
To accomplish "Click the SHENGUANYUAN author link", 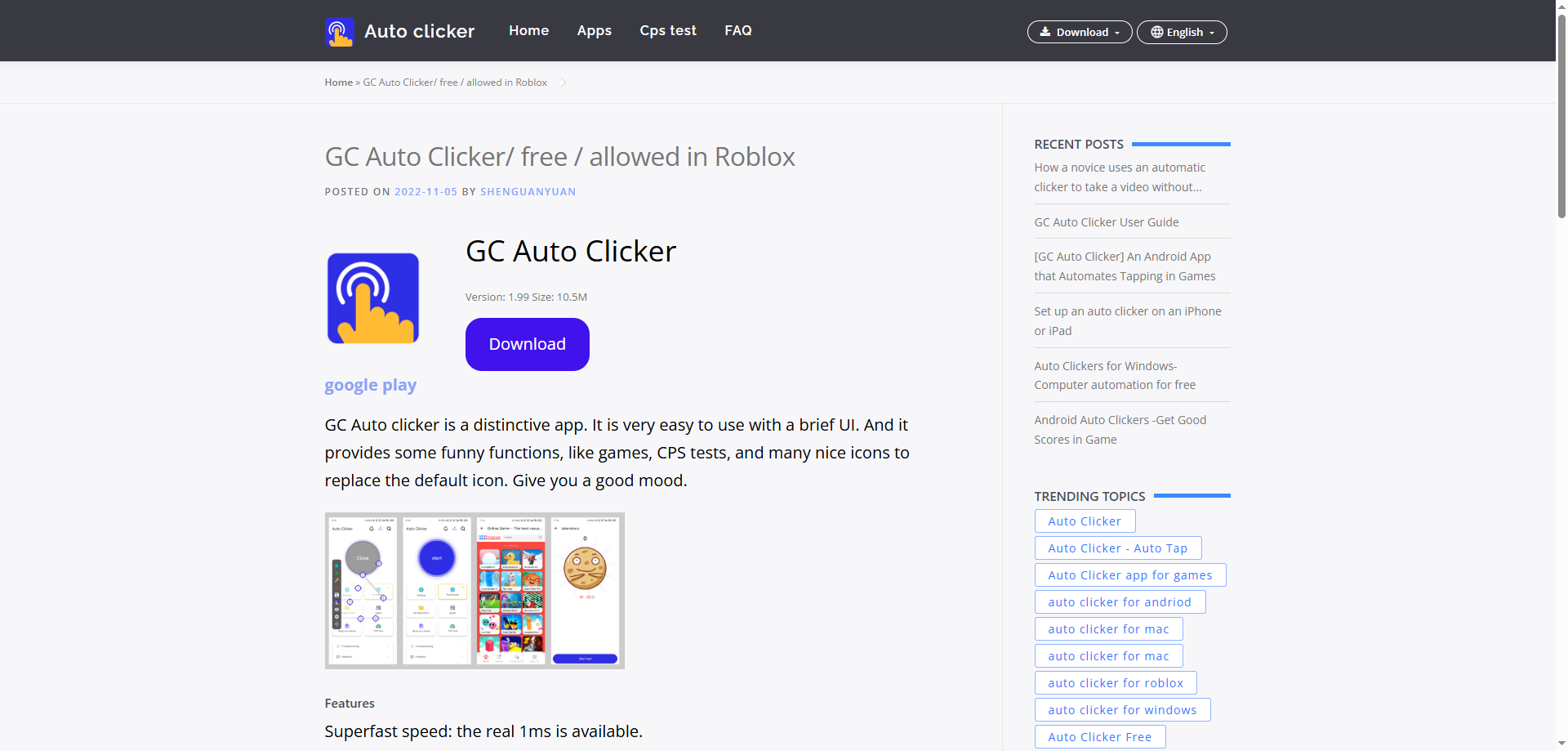I will click(528, 191).
